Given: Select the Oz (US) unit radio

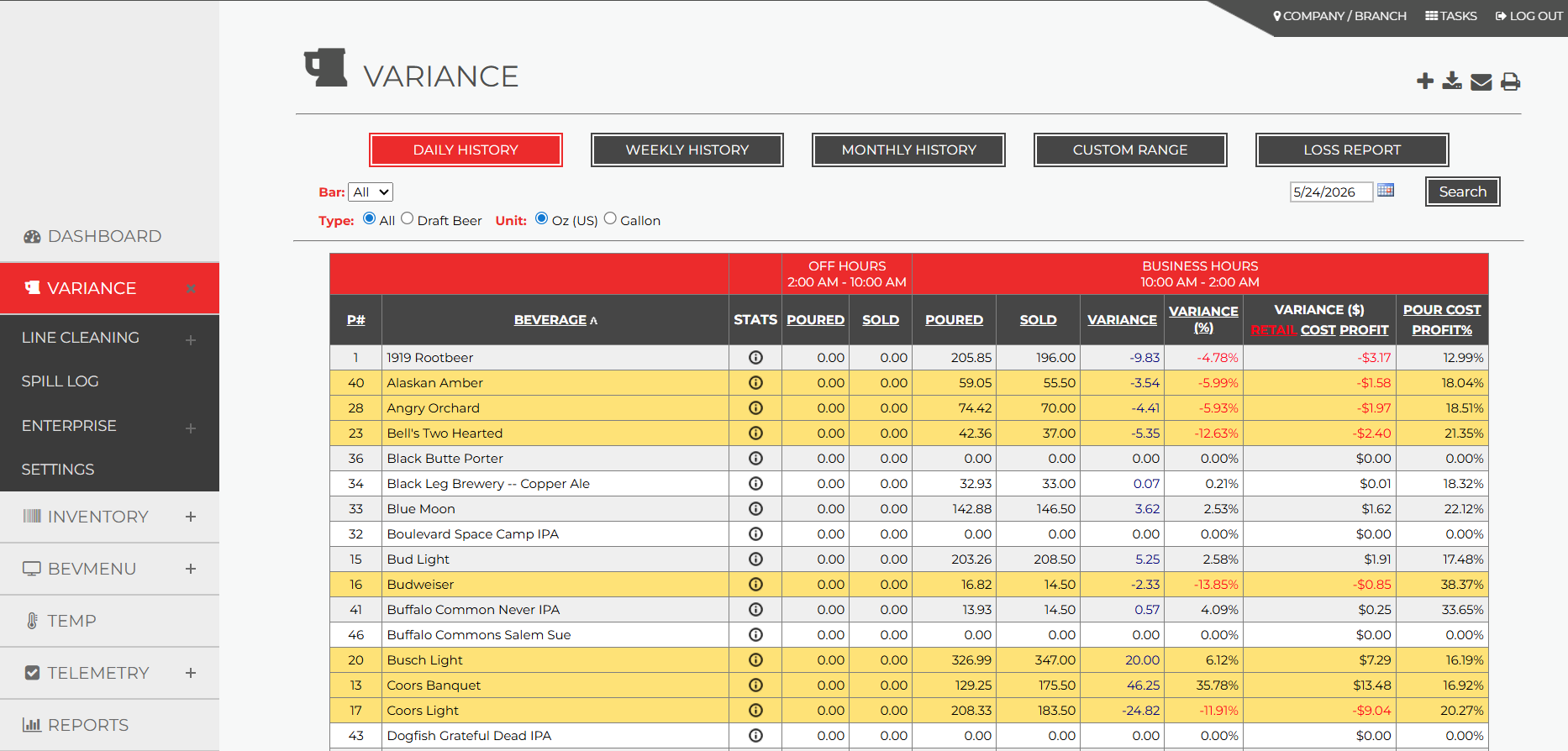Looking at the screenshot, I should coord(541,218).
